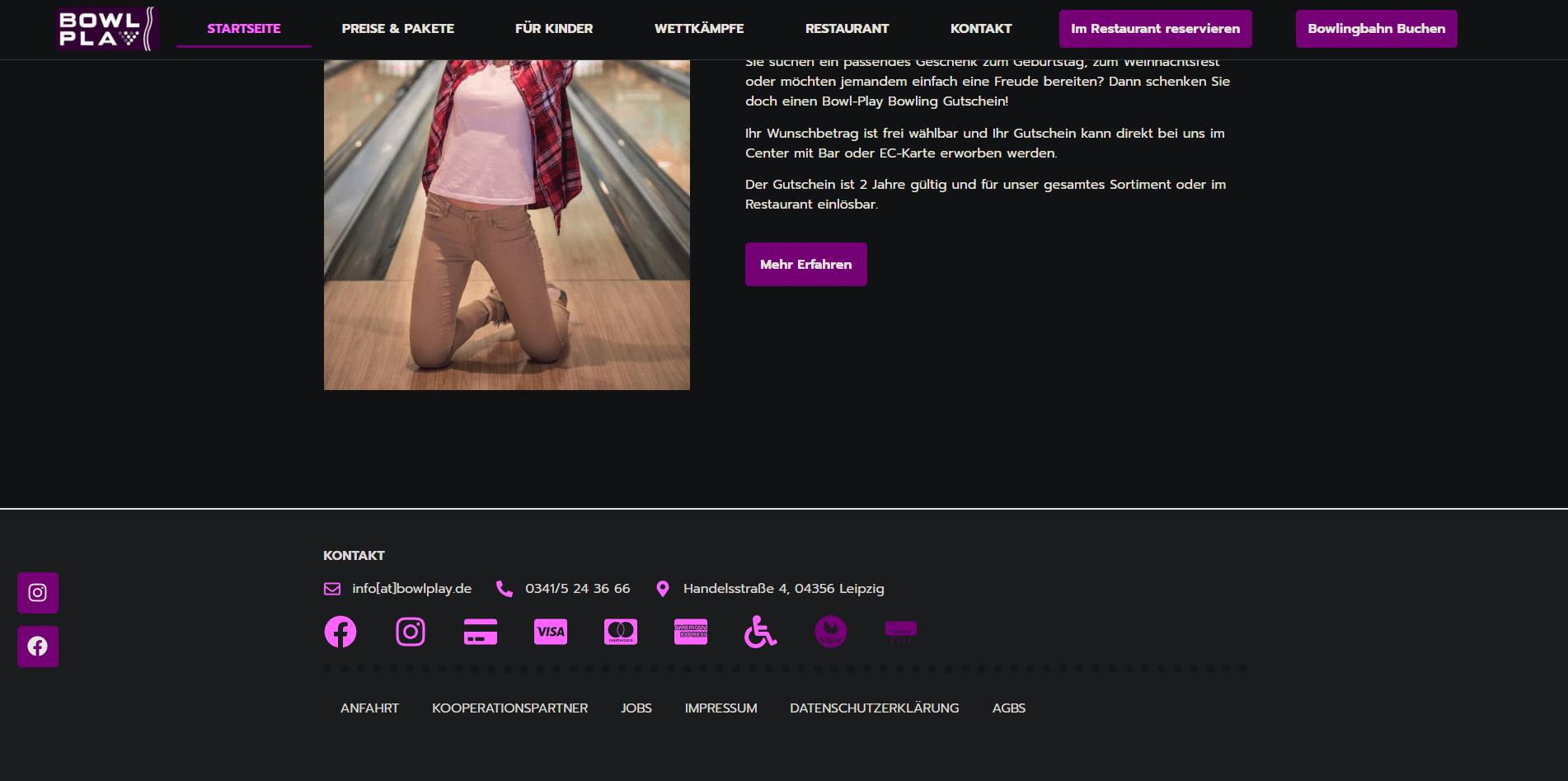Viewport: 1568px width, 781px height.
Task: Click the Mehr Erfahren button
Action: click(x=806, y=265)
